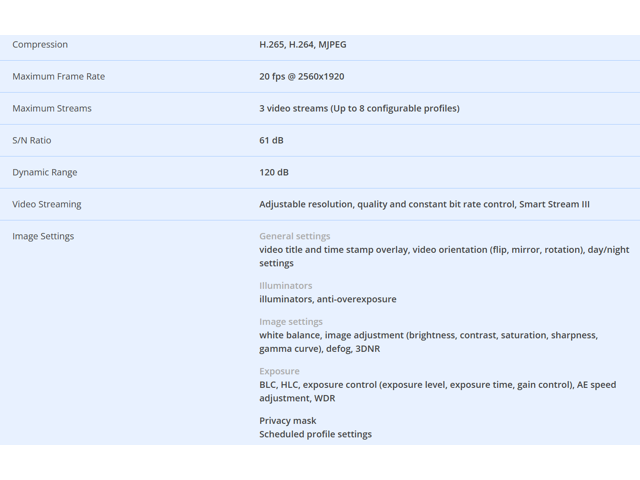Select the illuminators, anti-overexposure text
The image size is (640, 480).
[327, 299]
